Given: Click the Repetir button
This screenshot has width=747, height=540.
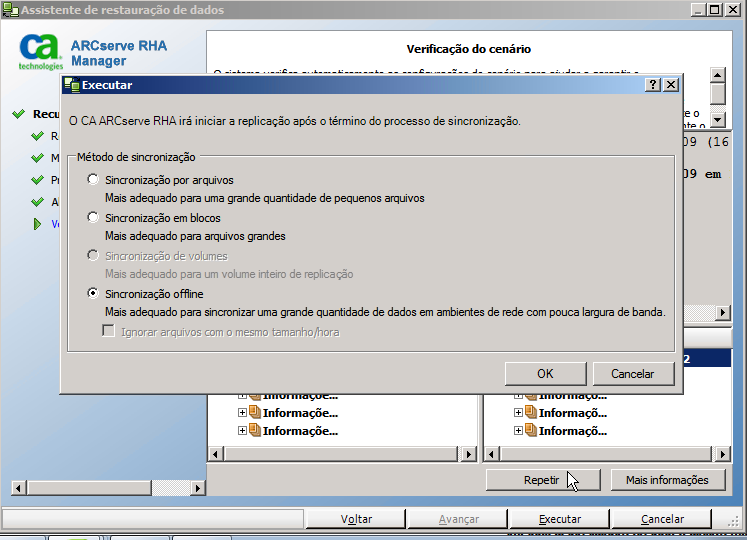Looking at the screenshot, I should (543, 480).
